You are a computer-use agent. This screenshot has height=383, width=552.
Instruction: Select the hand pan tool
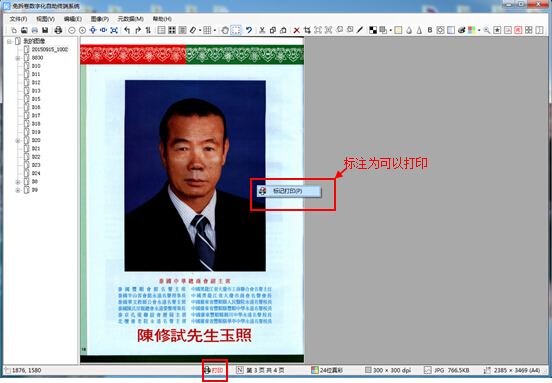(x=225, y=31)
